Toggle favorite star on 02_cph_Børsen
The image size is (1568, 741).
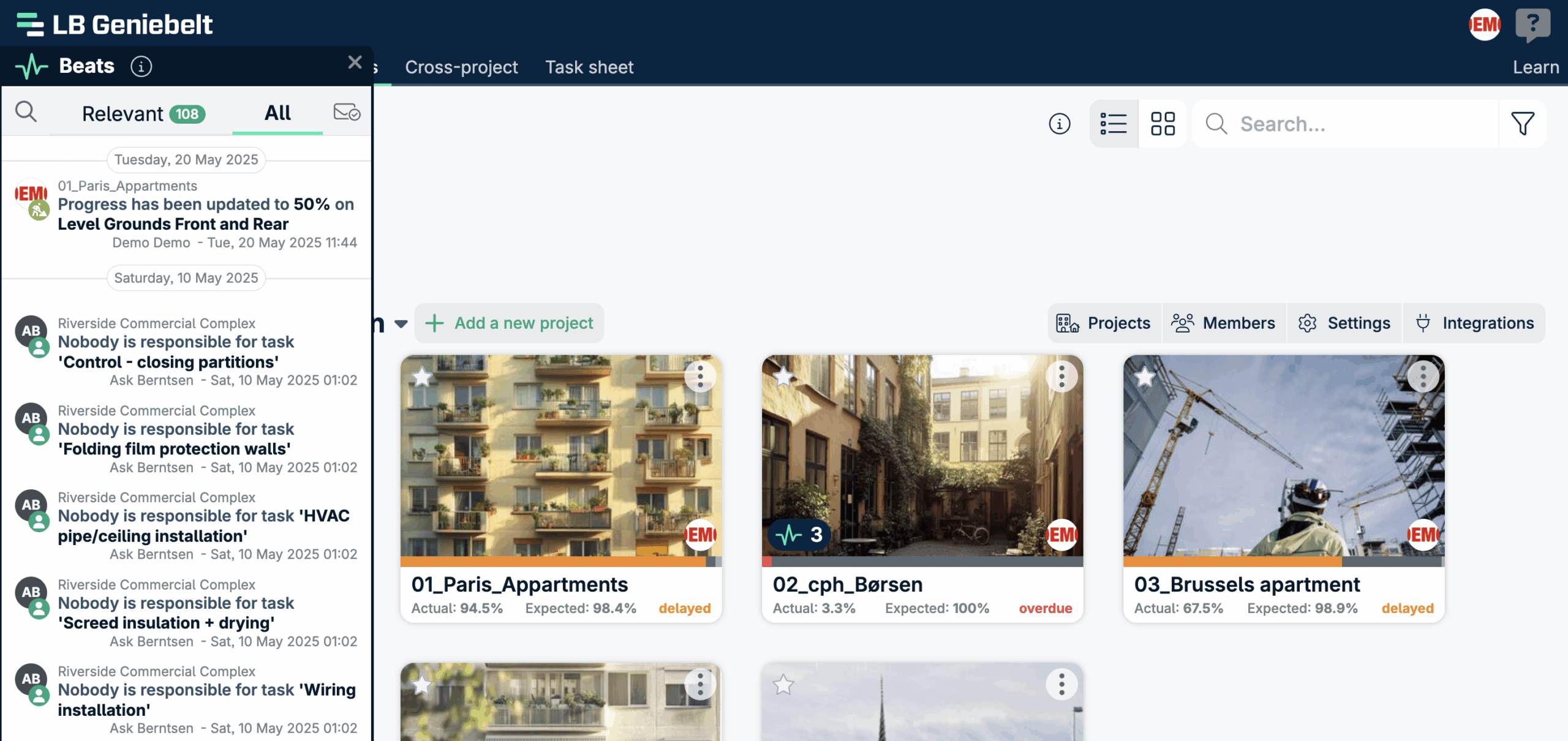tap(783, 377)
